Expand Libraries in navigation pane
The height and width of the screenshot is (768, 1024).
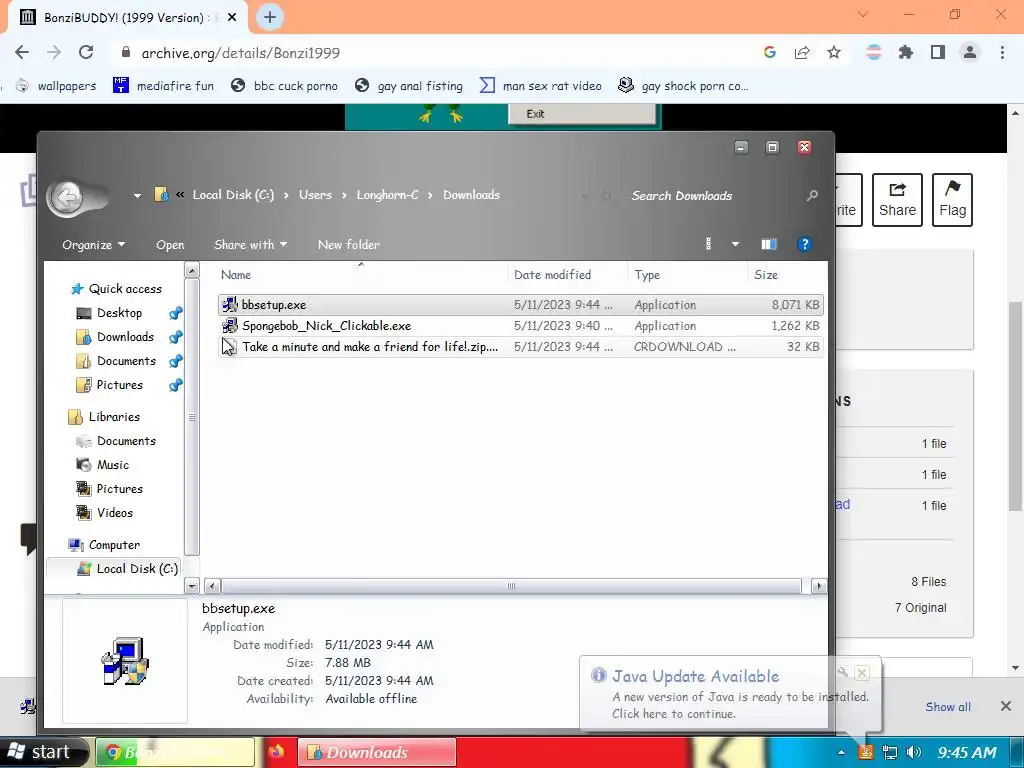[104, 417]
